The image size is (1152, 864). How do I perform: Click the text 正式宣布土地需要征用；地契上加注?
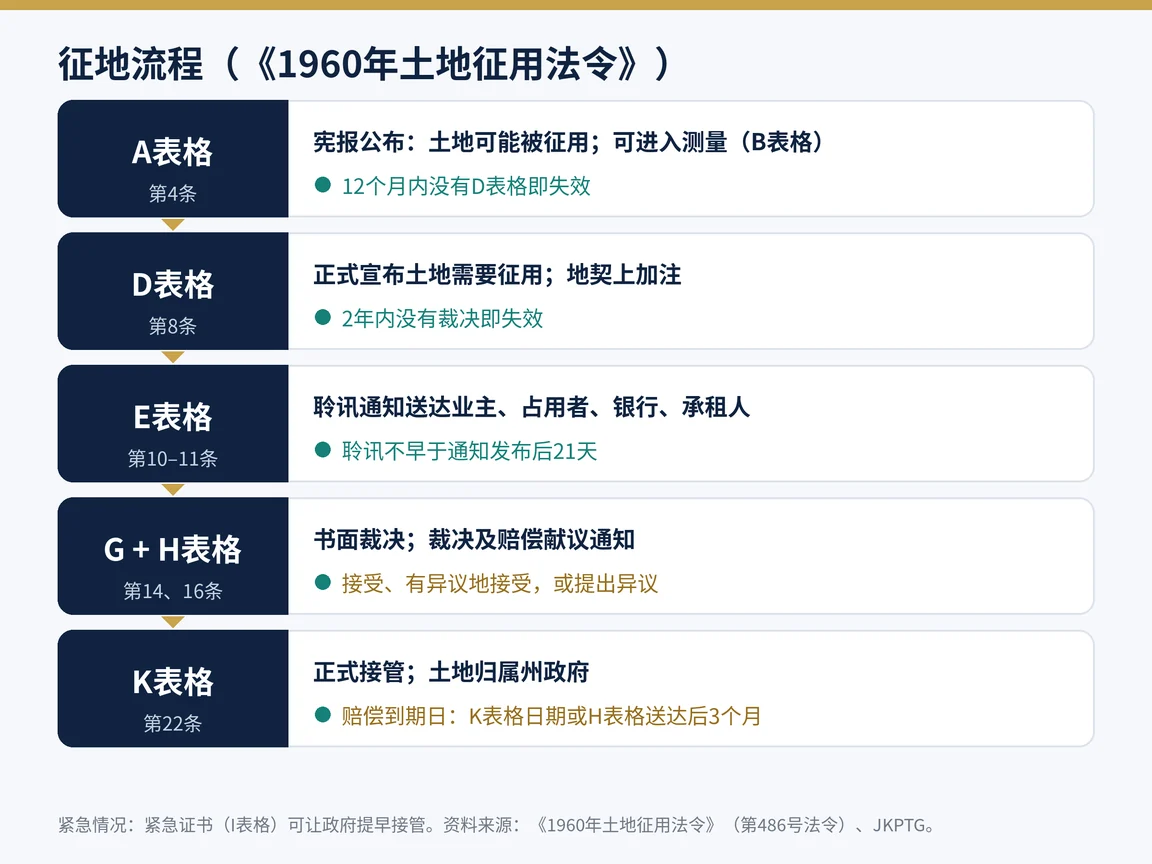coord(497,275)
